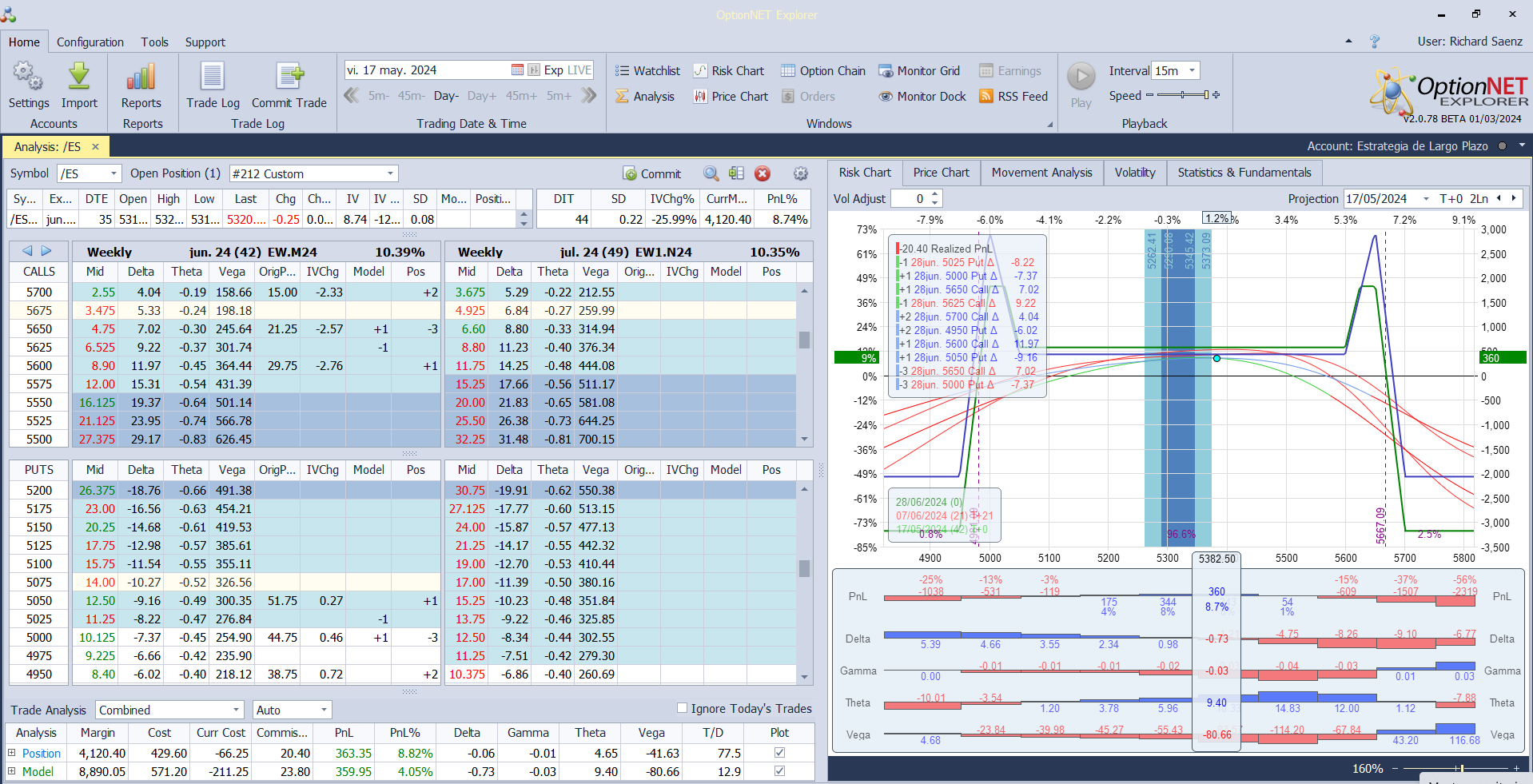This screenshot has height=784, width=1533.
Task: Open the trading date calendar picker
Action: (x=517, y=70)
